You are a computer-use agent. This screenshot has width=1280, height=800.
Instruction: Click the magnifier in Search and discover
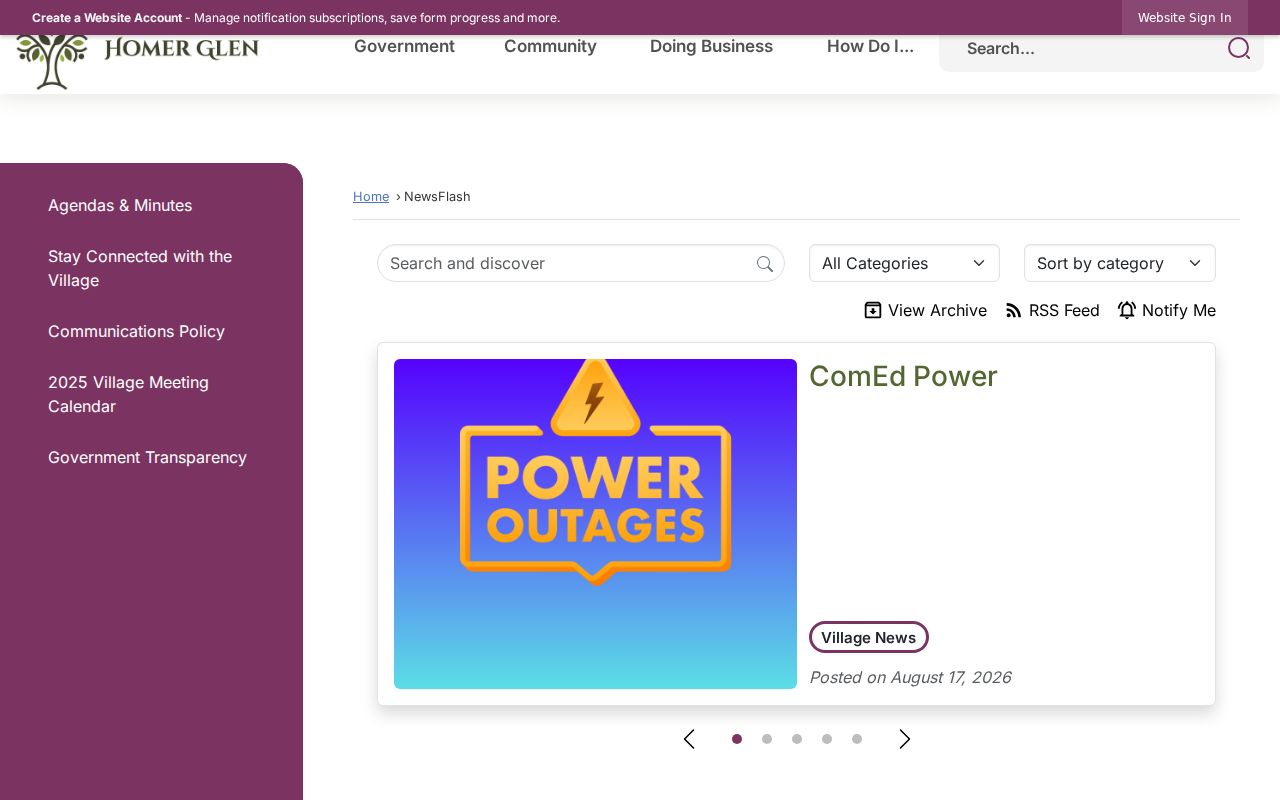point(765,264)
